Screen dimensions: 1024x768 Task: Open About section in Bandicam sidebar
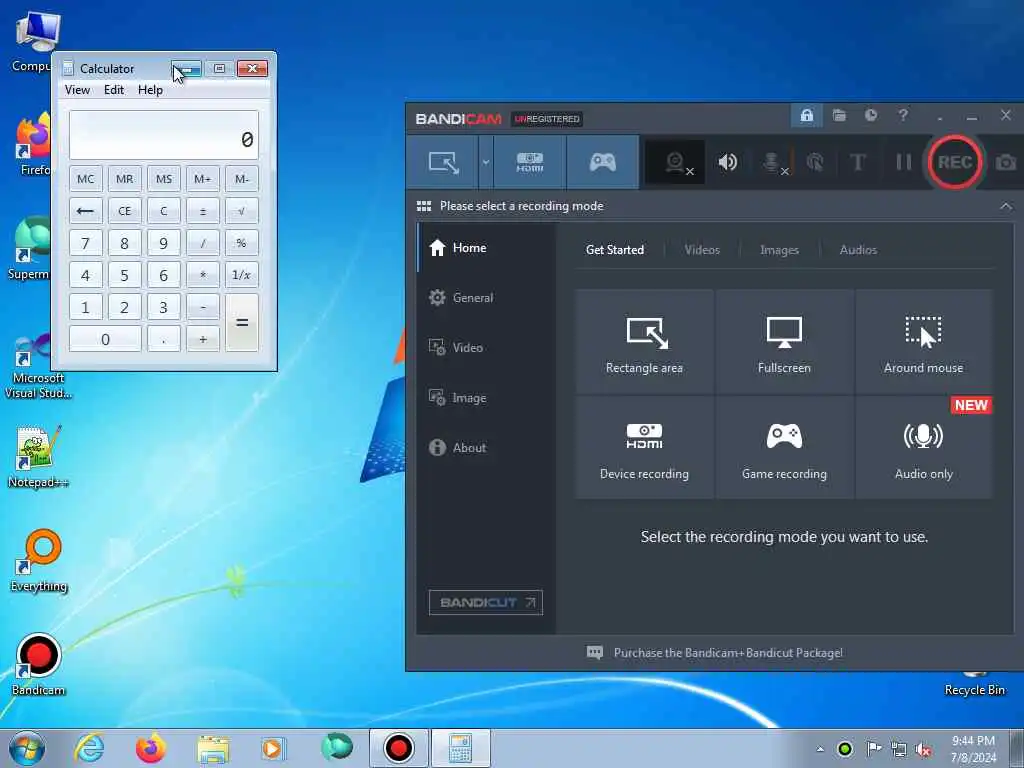coord(487,448)
